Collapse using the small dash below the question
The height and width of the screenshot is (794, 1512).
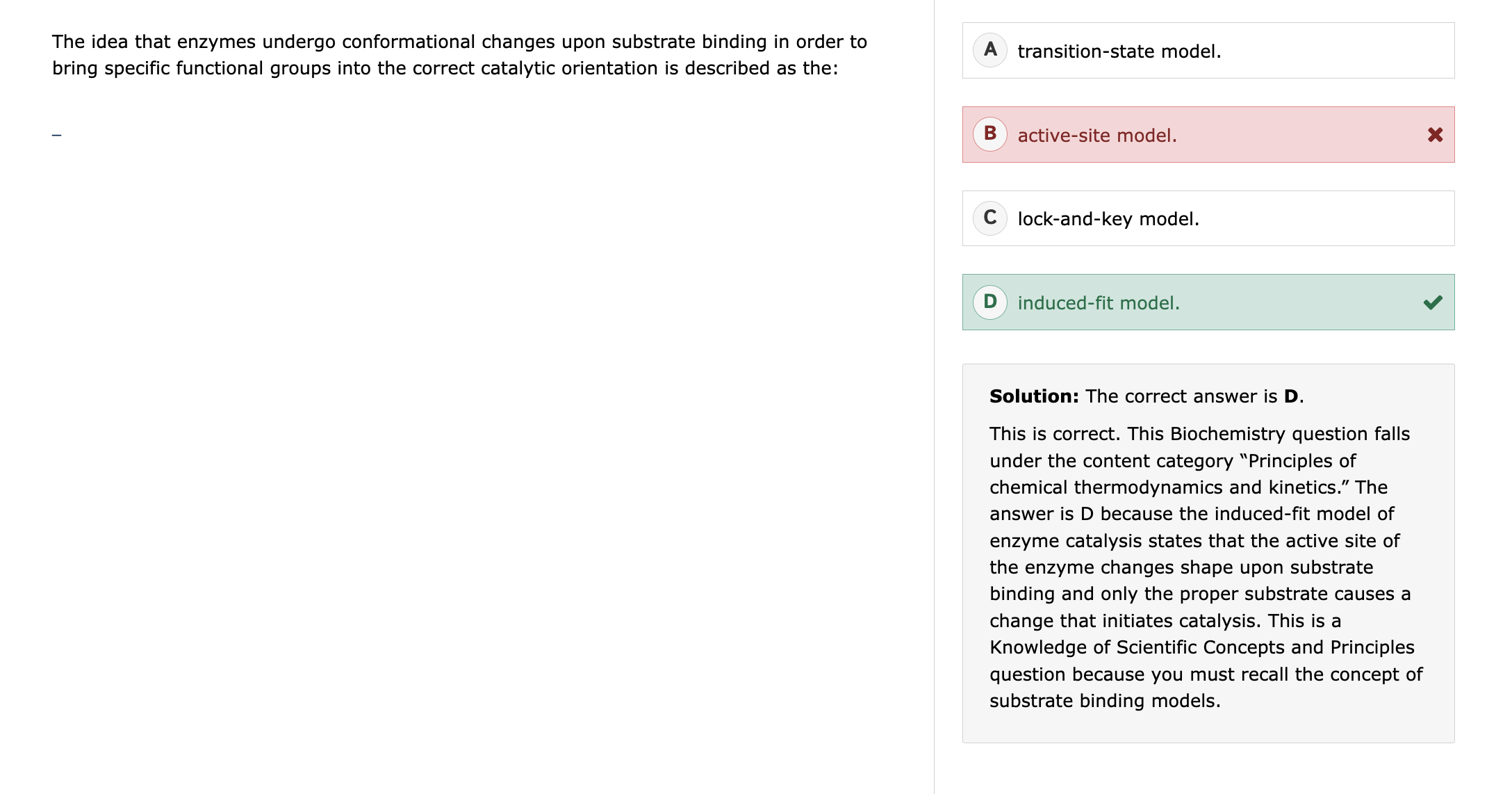[56, 135]
